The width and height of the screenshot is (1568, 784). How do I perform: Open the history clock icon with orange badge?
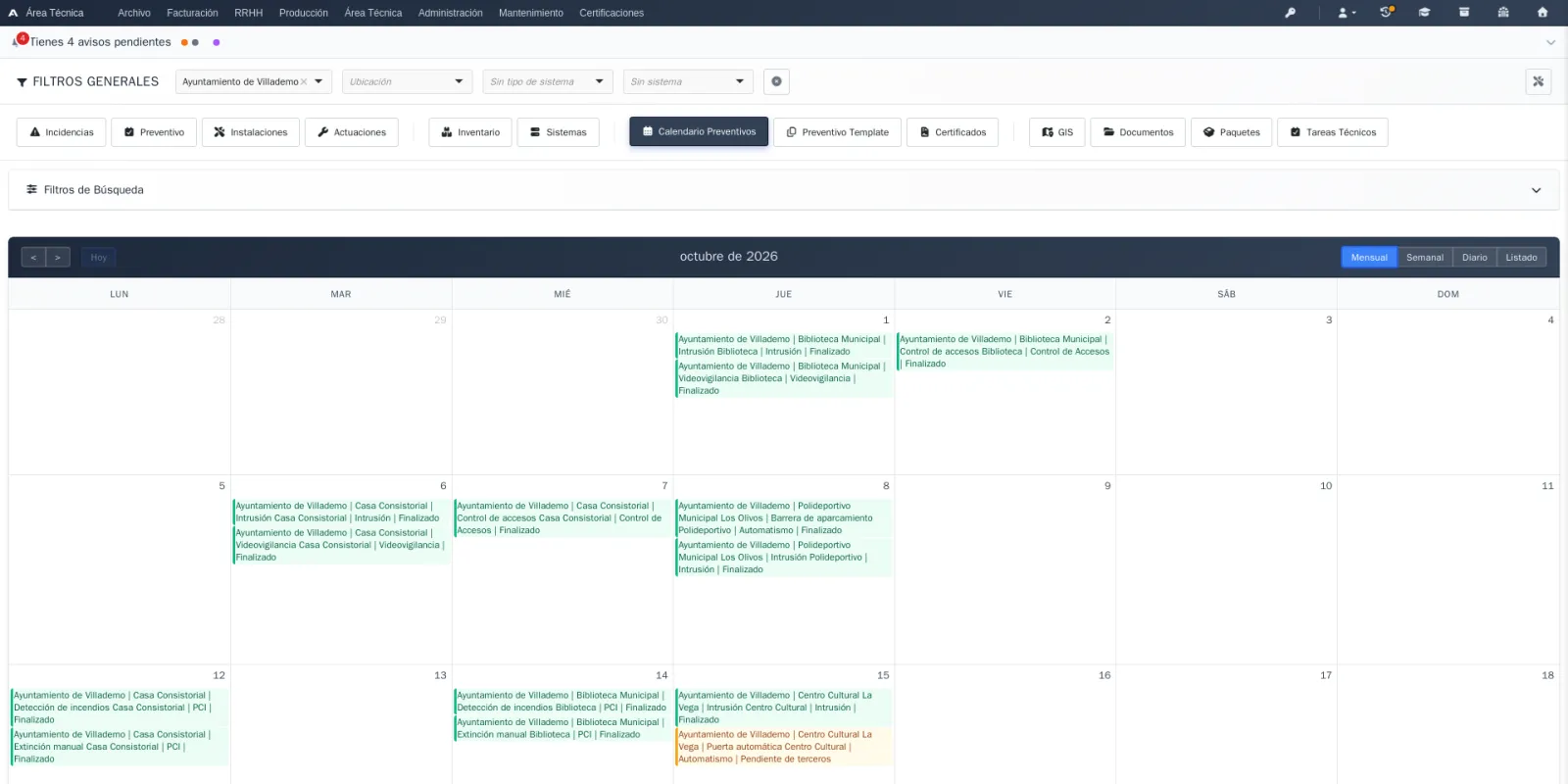coord(1386,13)
